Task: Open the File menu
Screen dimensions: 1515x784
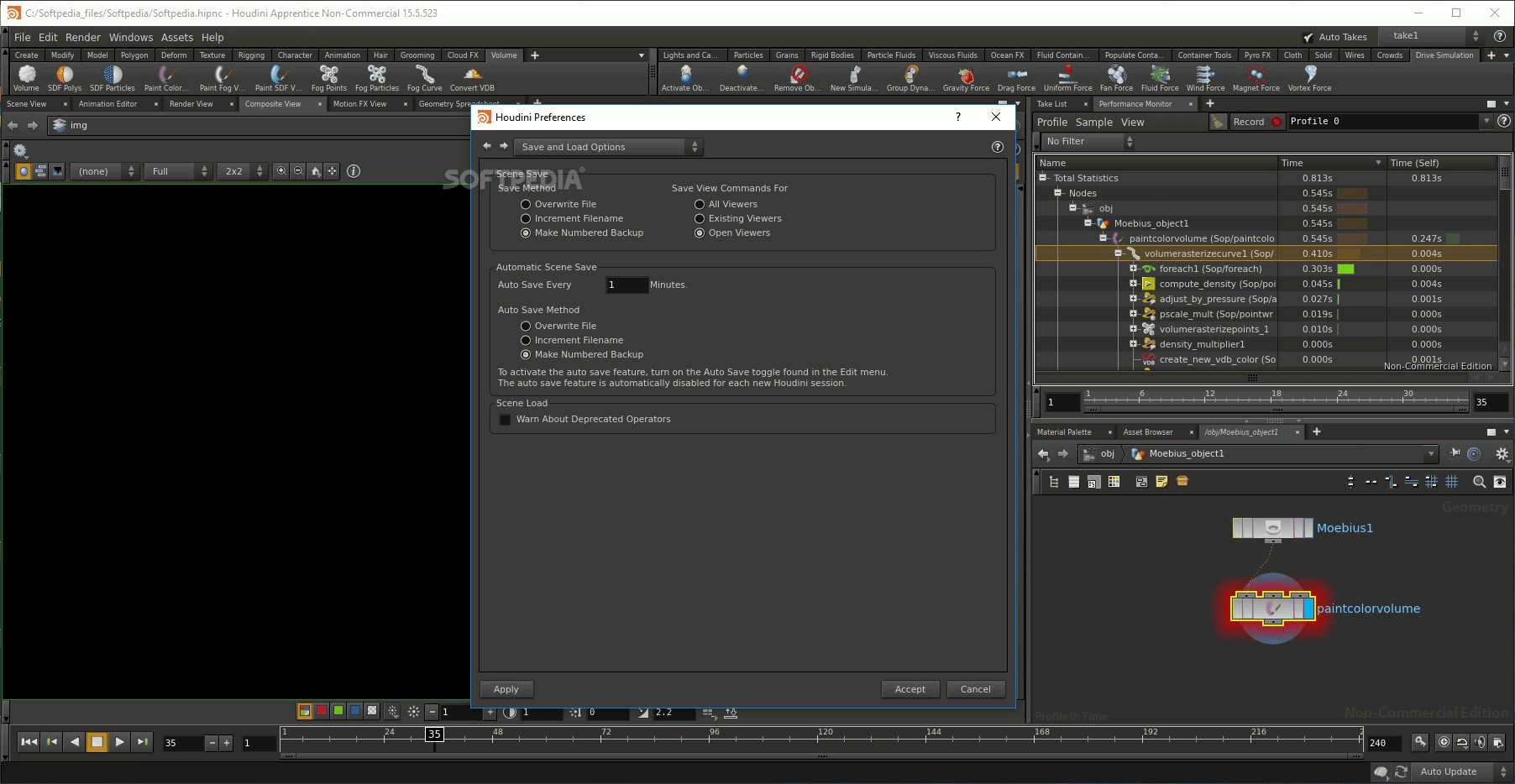Action: [x=22, y=37]
